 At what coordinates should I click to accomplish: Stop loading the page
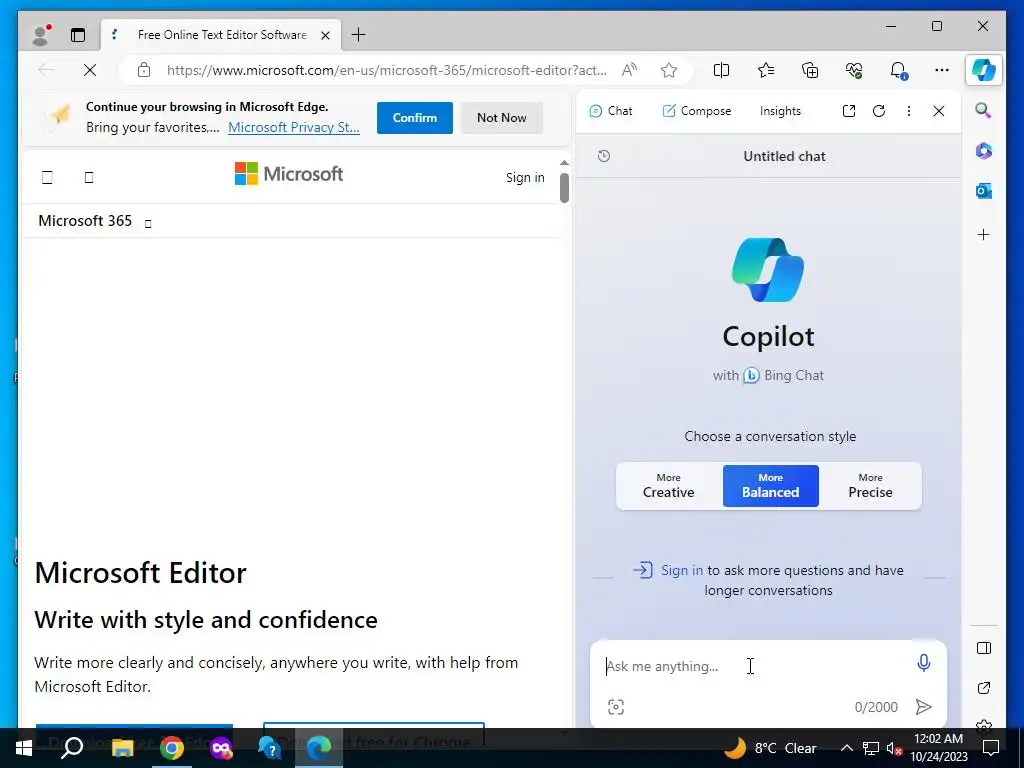tap(90, 70)
